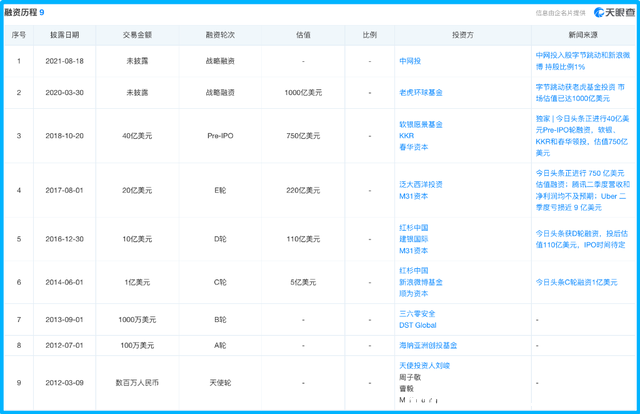Viewport: 640px width, 414px height.
Task: Click the 100万美元 transaction amount
Action: (x=137, y=345)
